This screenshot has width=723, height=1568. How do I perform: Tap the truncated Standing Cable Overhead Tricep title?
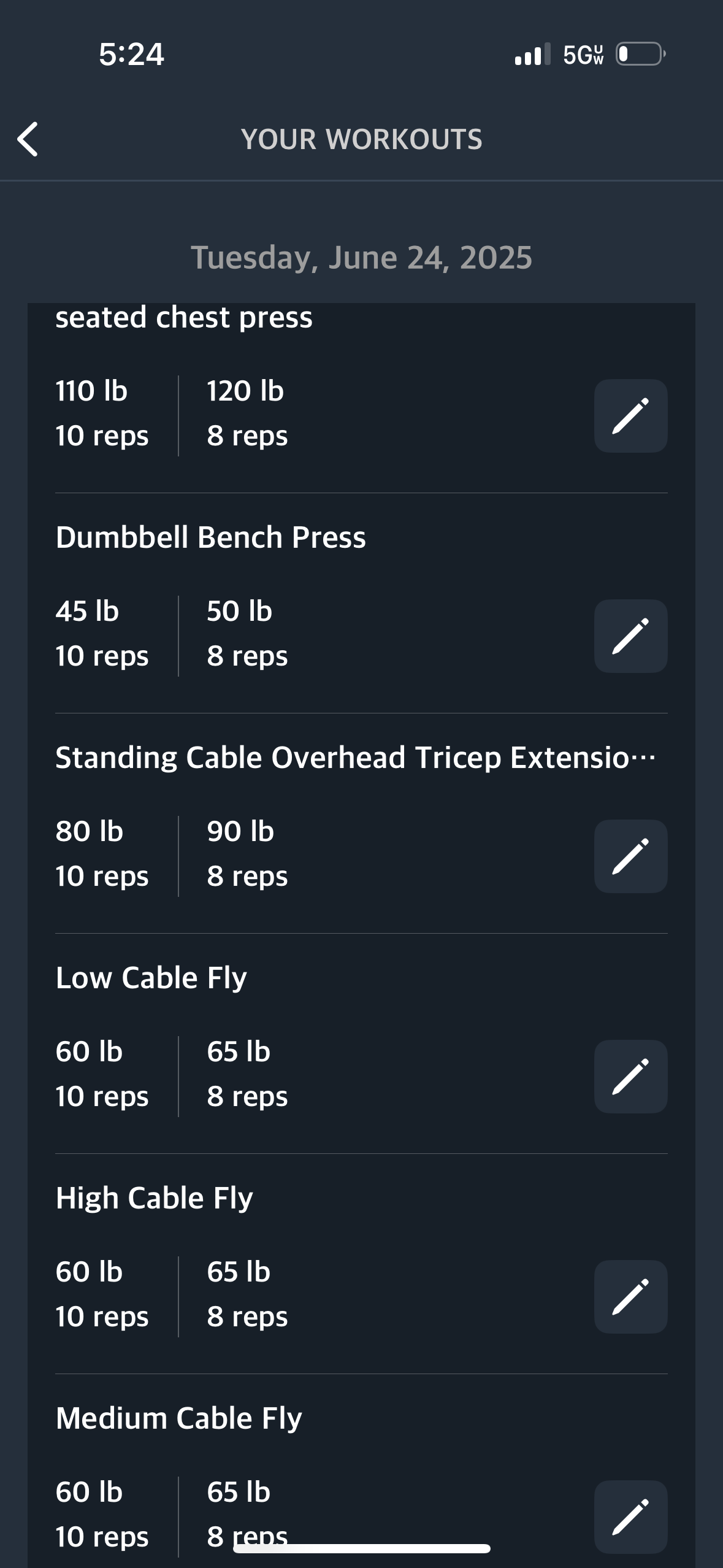tap(356, 758)
